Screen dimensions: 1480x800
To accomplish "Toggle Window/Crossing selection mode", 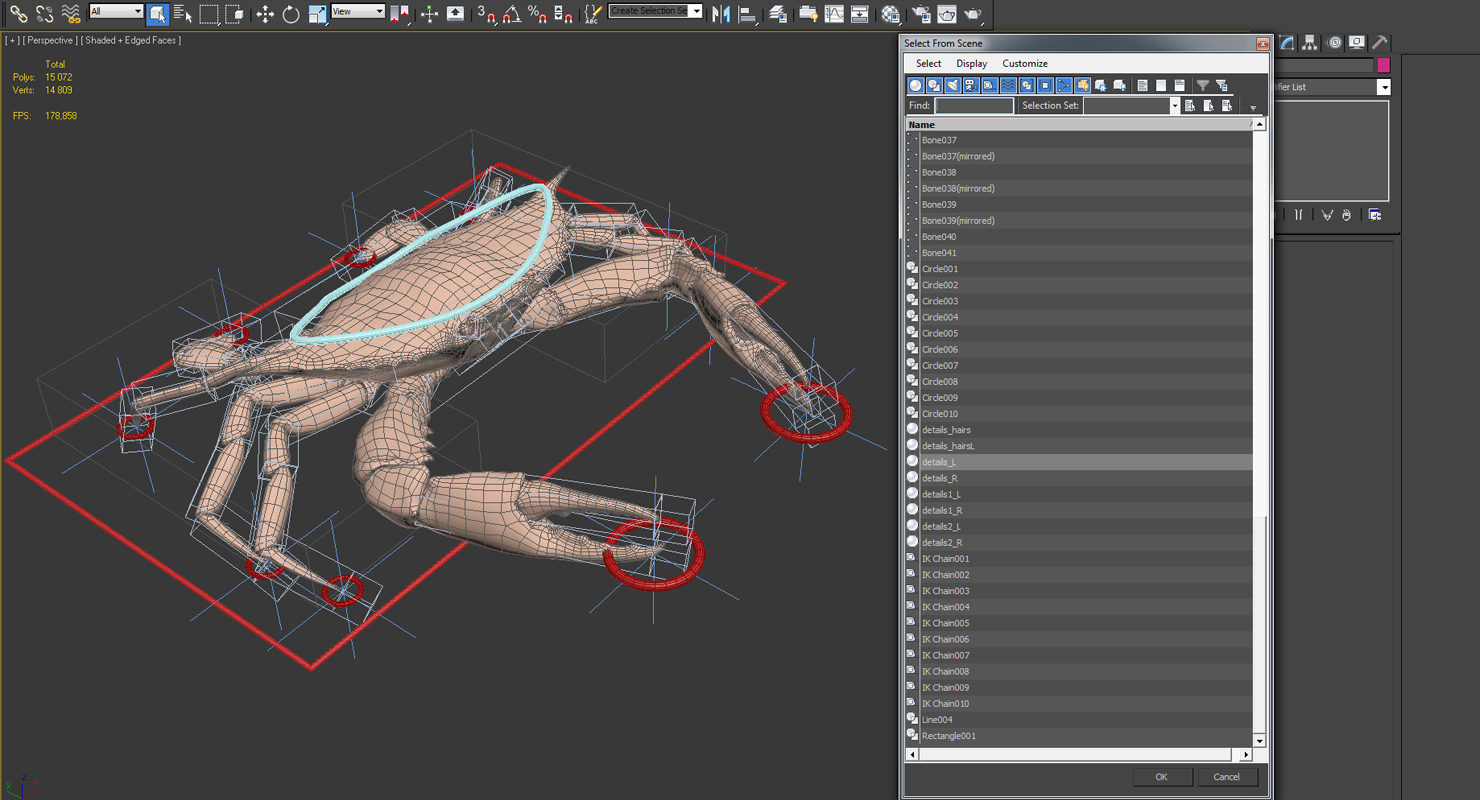I will [234, 13].
